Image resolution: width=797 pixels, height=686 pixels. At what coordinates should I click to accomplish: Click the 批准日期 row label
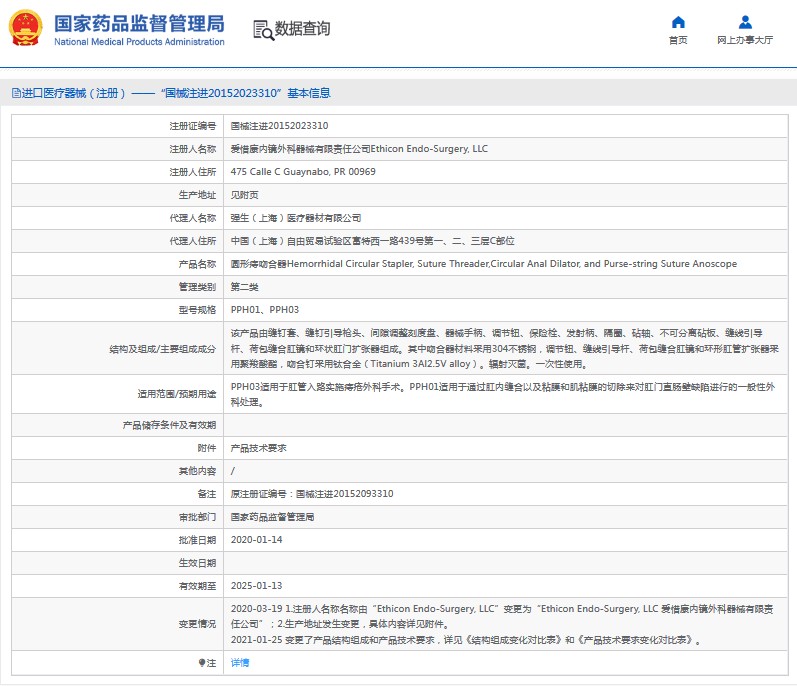click(x=197, y=540)
